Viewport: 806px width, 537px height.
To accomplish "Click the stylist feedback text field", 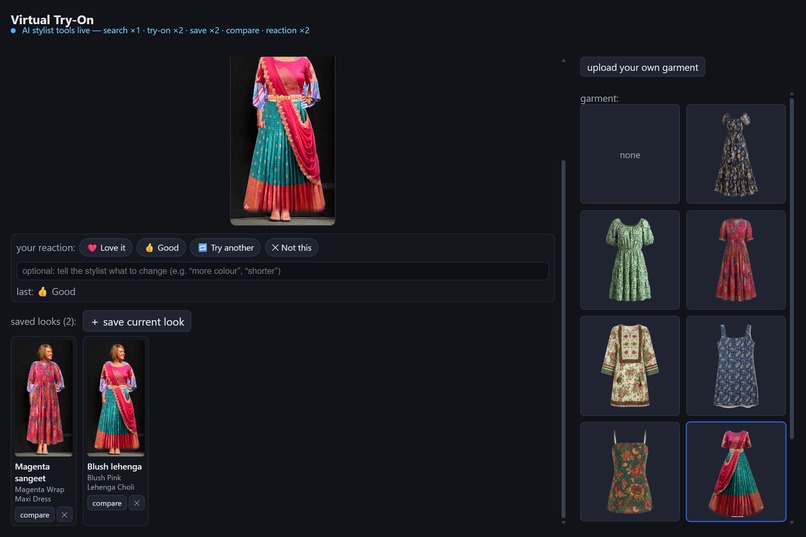I will [282, 271].
